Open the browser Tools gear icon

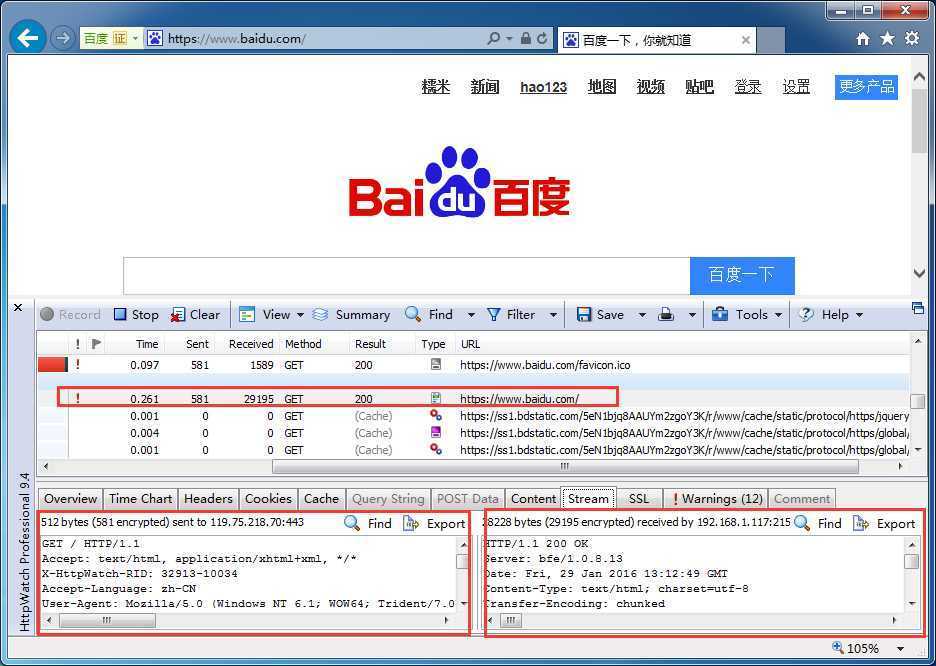[x=912, y=39]
